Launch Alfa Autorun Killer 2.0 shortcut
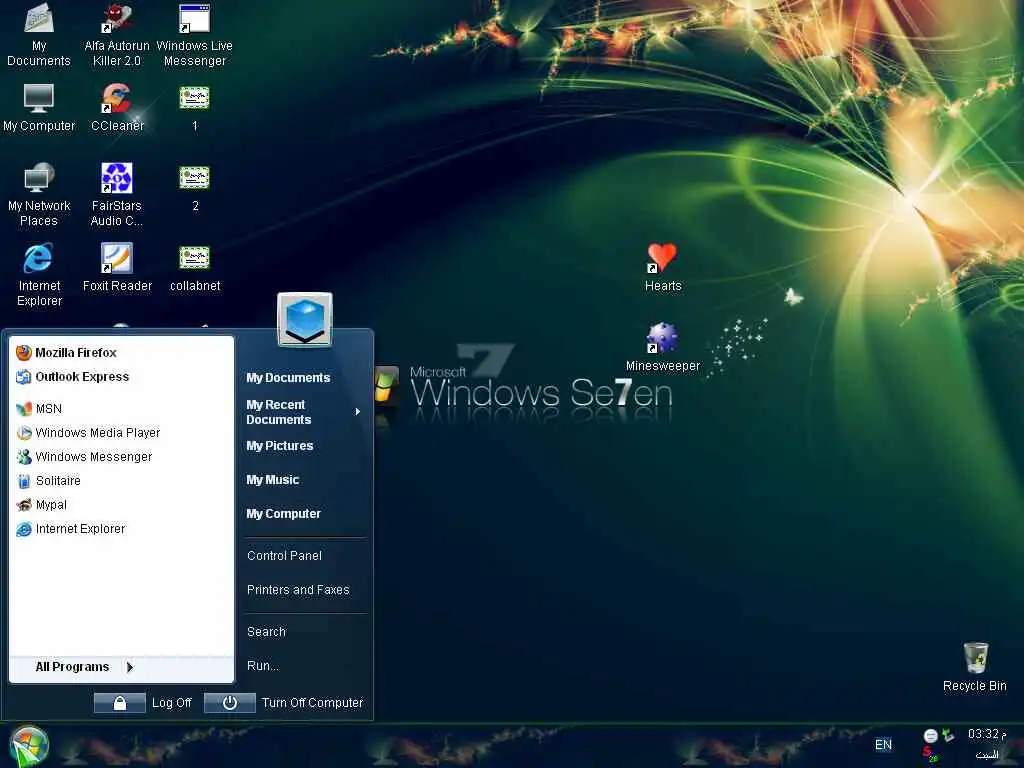This screenshot has width=1024, height=768. click(117, 34)
